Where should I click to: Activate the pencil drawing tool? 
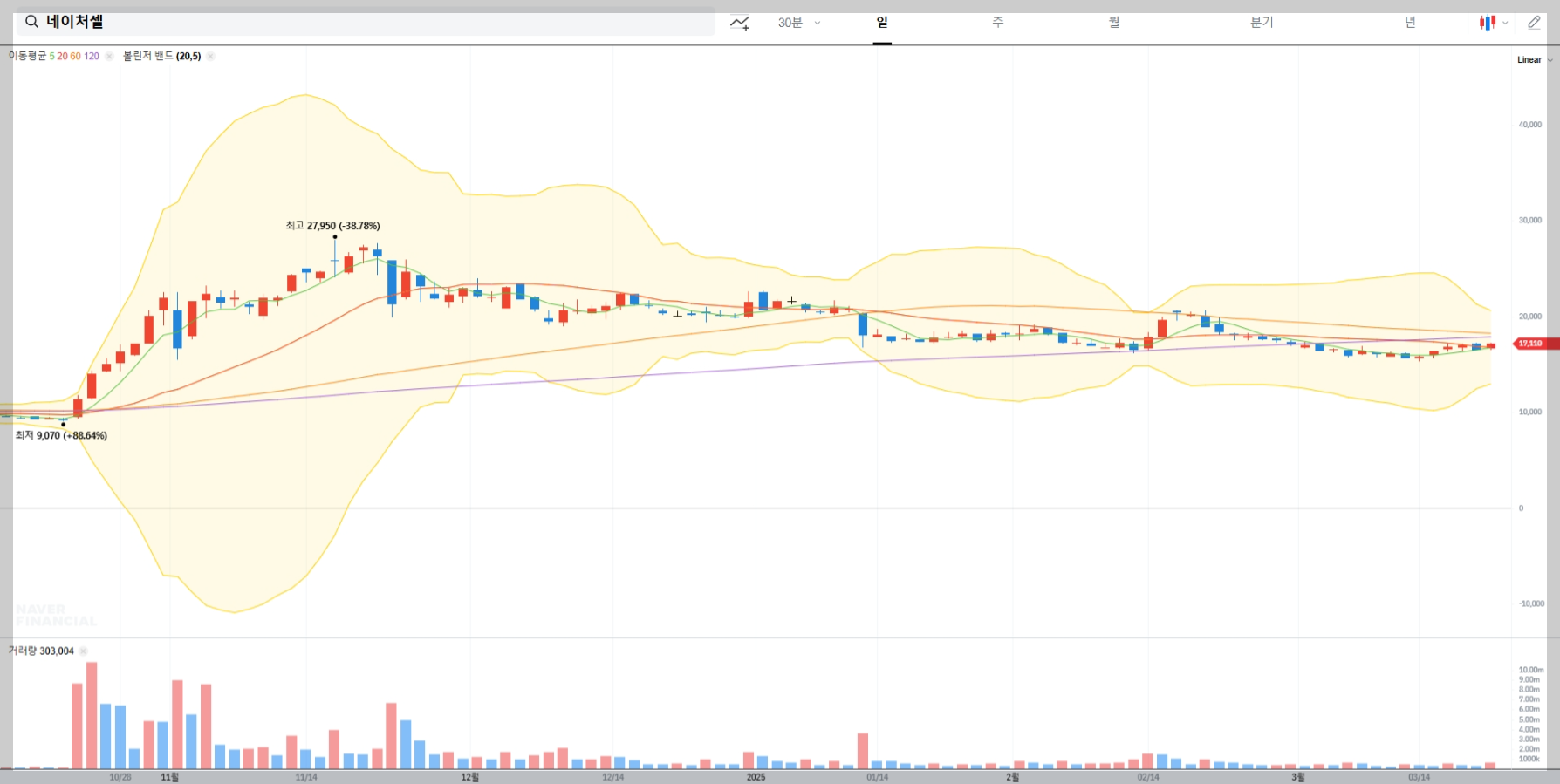point(1535,23)
